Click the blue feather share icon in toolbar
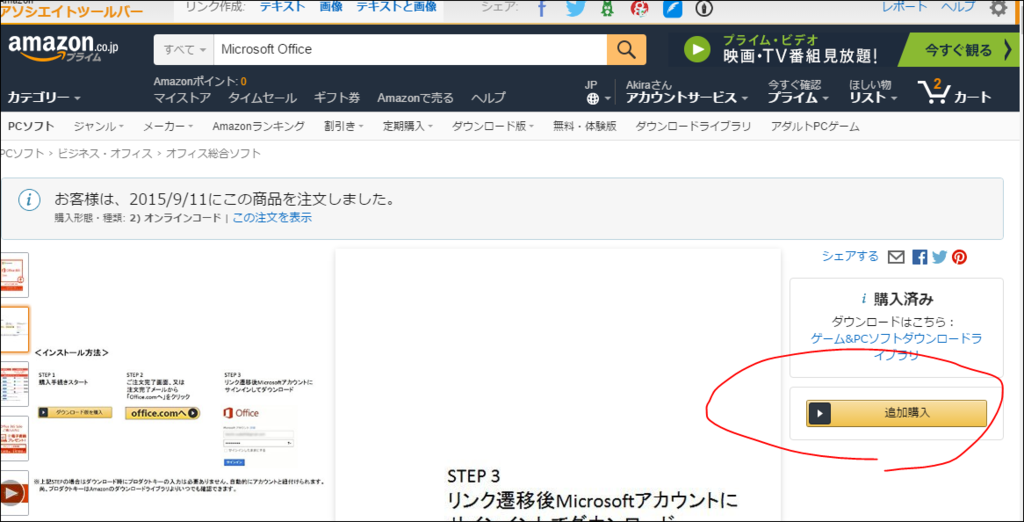The height and width of the screenshot is (522, 1024). click(672, 8)
